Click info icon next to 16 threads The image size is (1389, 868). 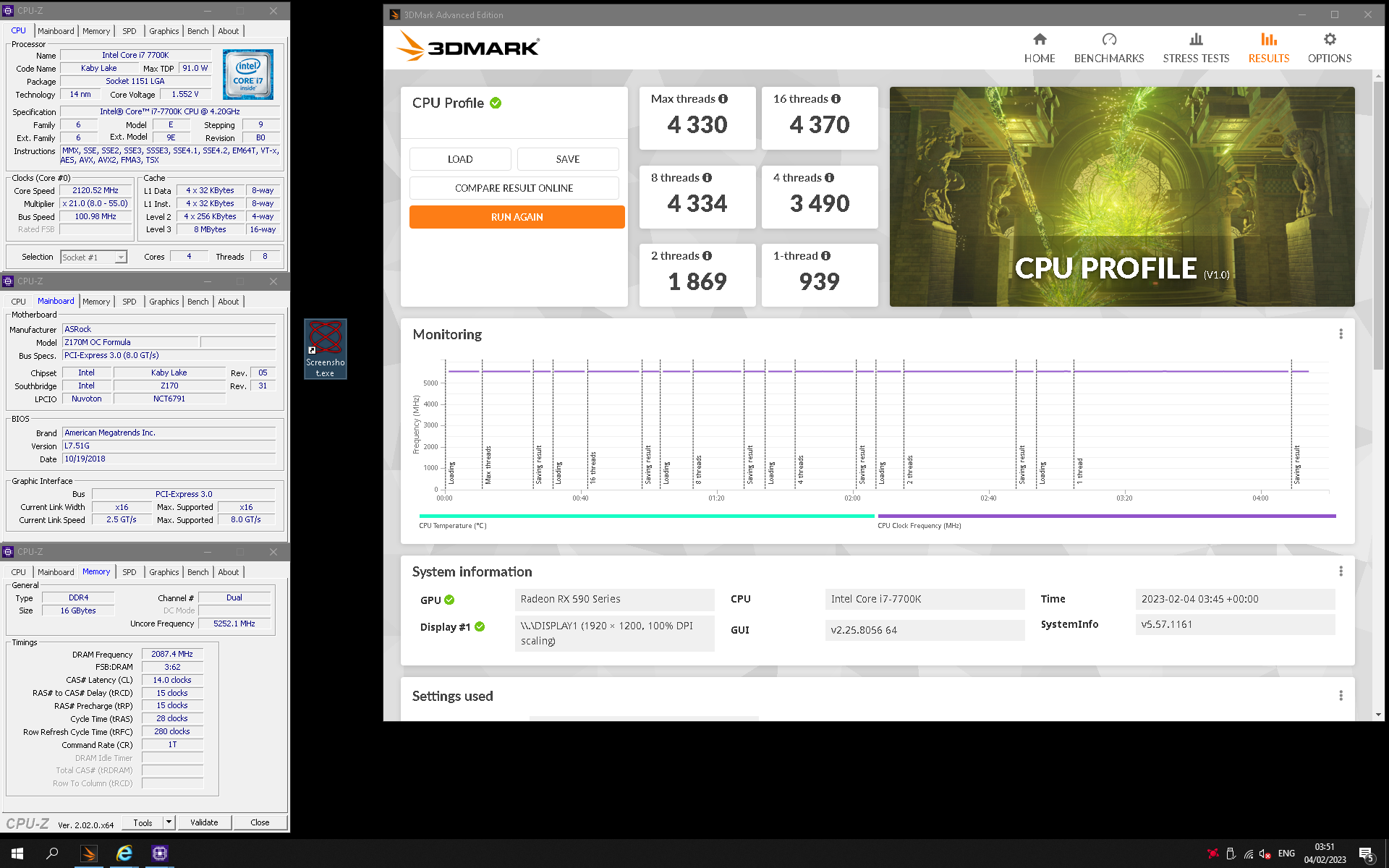click(x=836, y=99)
